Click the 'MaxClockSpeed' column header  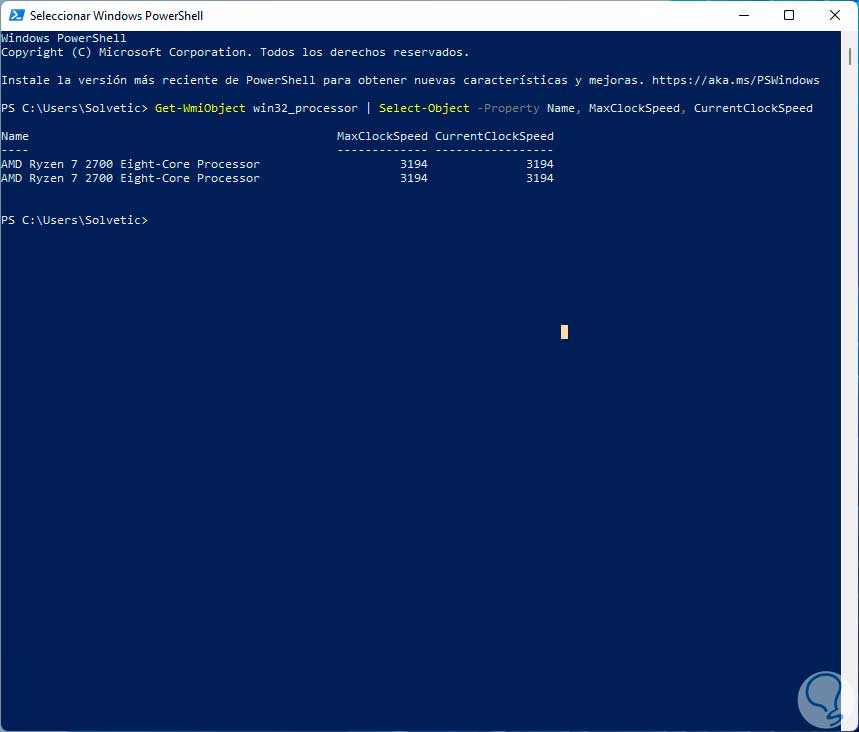382,136
